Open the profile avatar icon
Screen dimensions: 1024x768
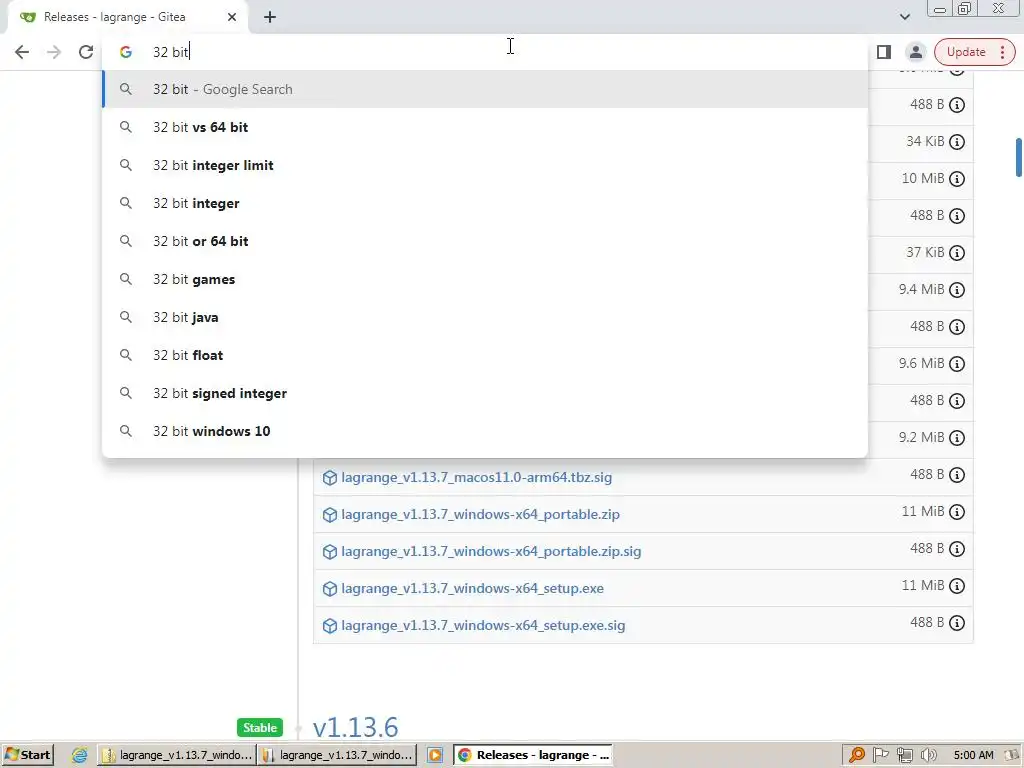(x=916, y=52)
